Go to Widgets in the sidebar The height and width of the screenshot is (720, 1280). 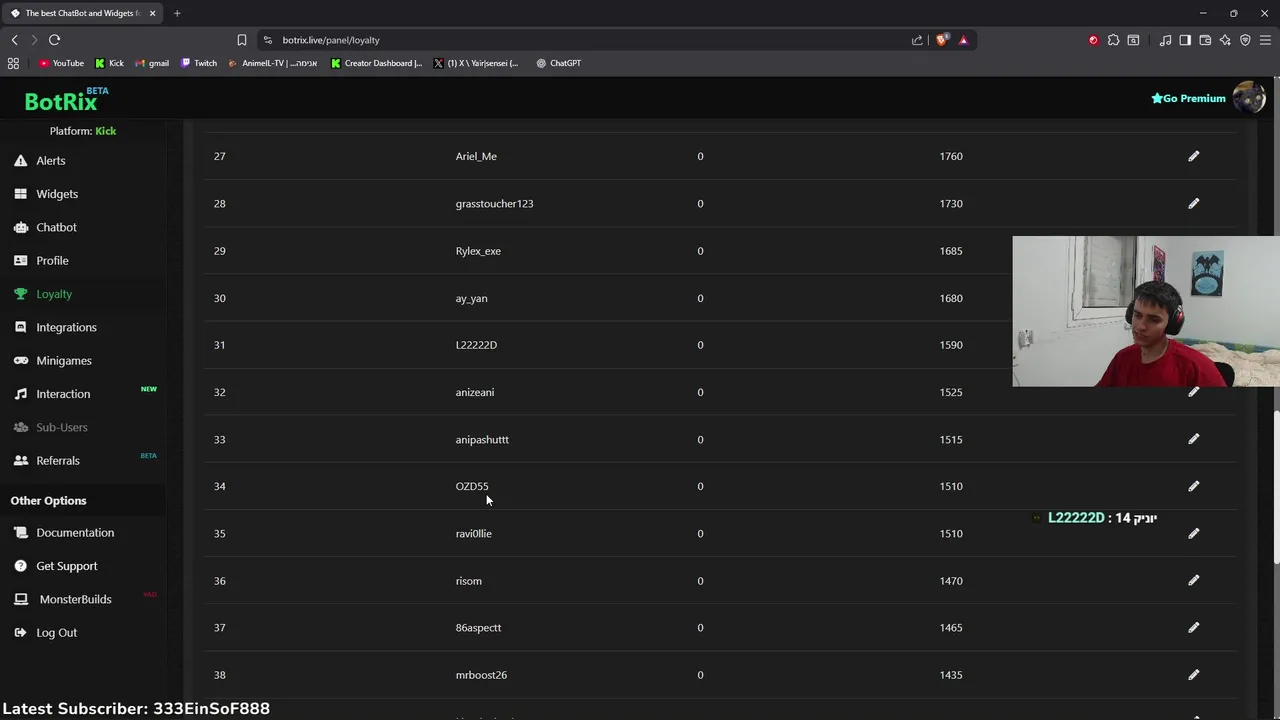point(57,194)
